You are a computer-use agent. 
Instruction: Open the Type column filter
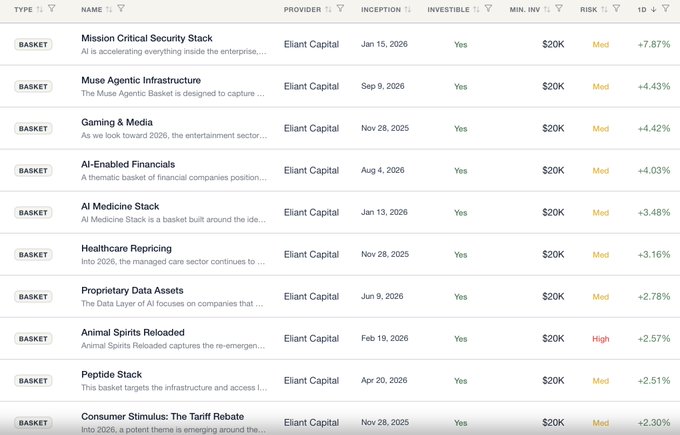(x=52, y=9)
